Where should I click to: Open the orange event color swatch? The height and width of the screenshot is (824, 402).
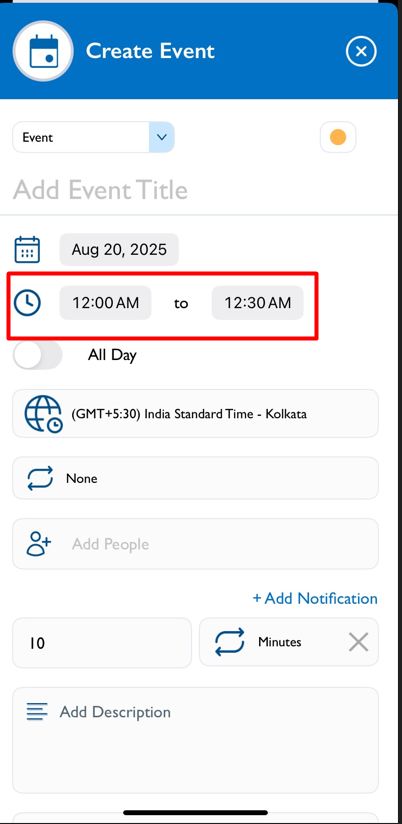[x=338, y=137]
